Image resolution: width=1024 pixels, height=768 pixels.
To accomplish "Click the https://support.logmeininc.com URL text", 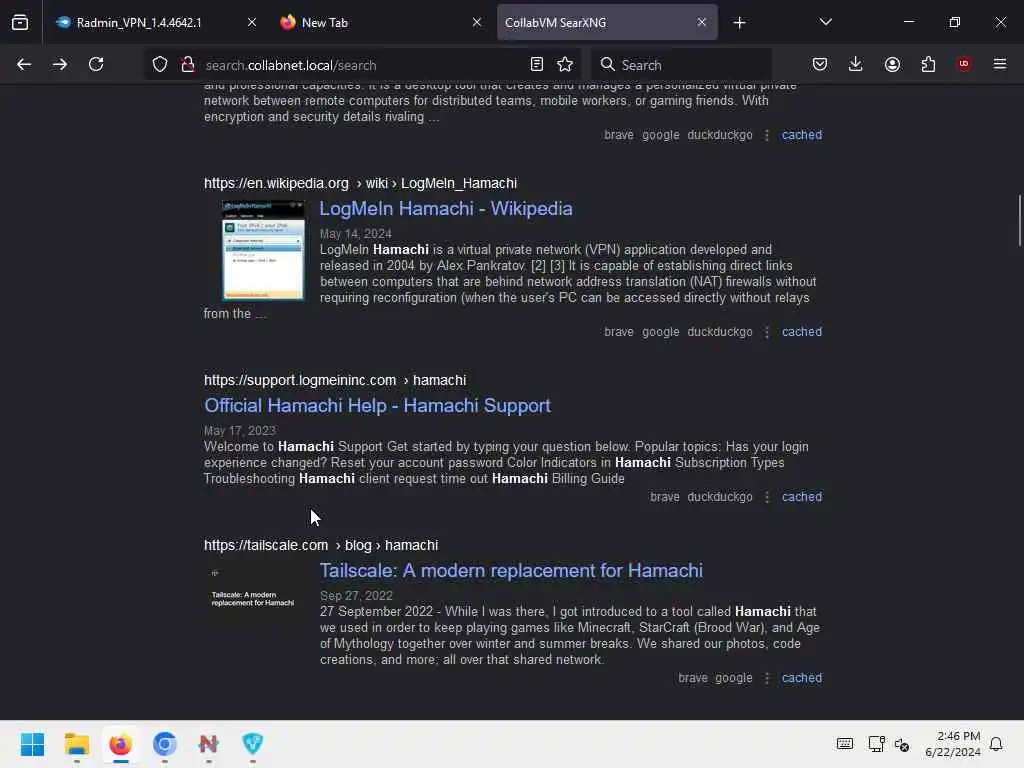I will pos(300,380).
